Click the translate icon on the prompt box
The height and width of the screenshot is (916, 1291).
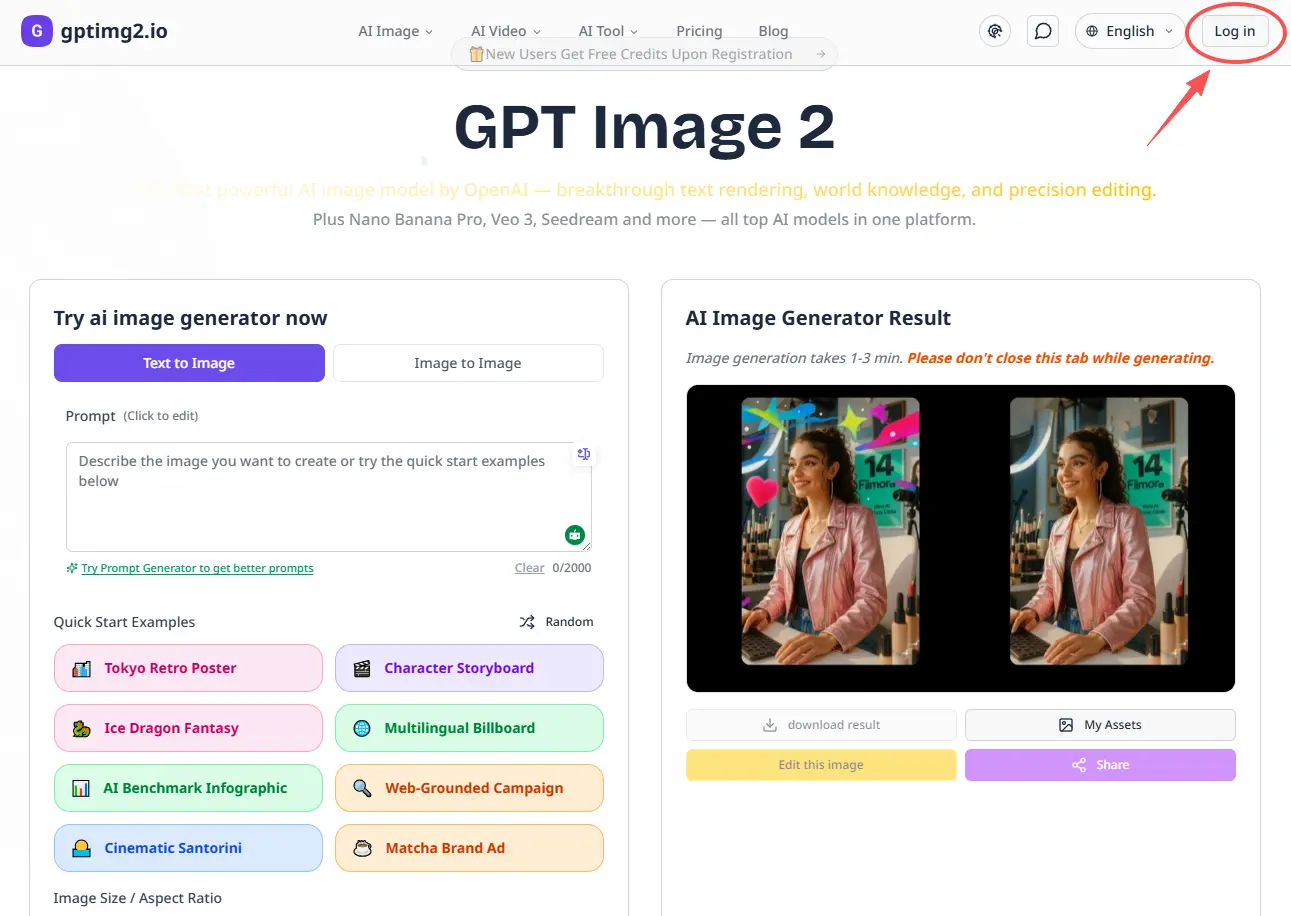[584, 454]
